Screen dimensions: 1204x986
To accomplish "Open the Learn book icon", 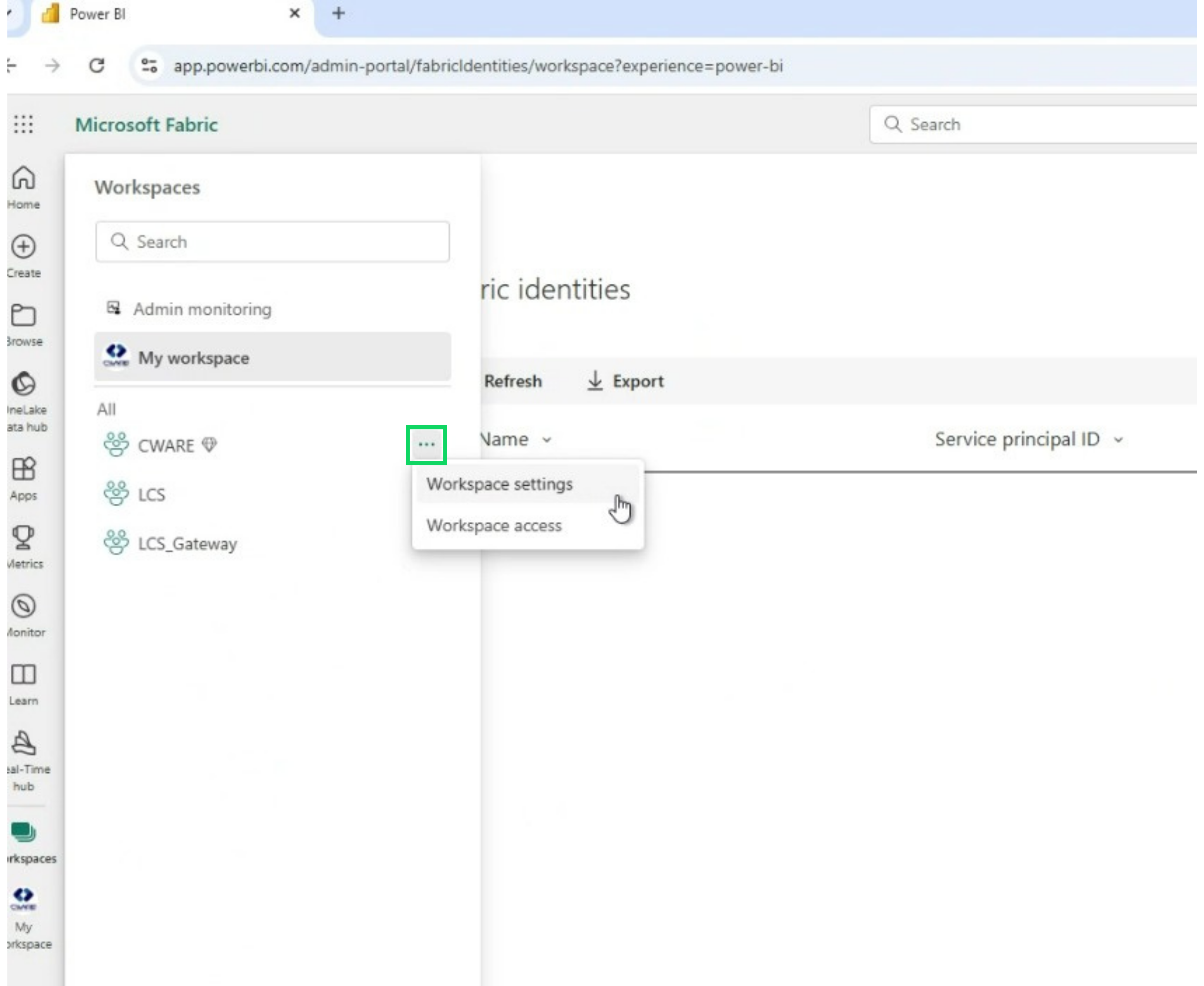I will coord(23,676).
